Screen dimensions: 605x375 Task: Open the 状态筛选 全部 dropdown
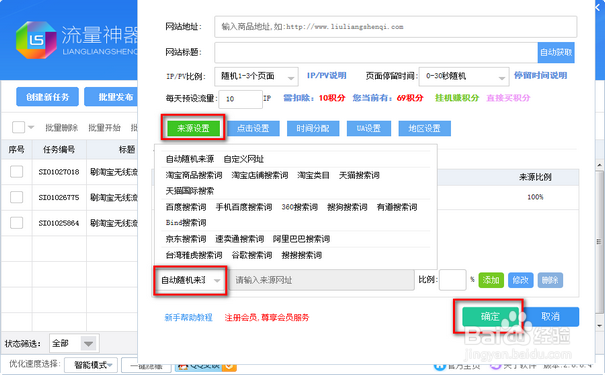[x=74, y=343]
